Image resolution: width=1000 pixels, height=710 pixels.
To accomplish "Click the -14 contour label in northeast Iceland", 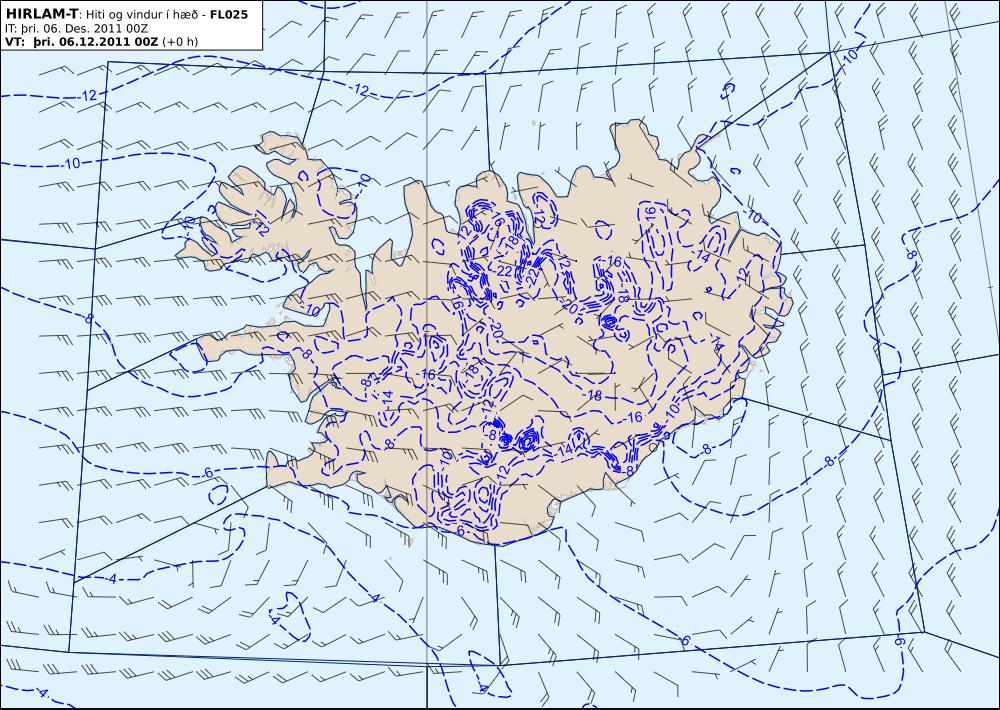I will pyautogui.click(x=702, y=256).
